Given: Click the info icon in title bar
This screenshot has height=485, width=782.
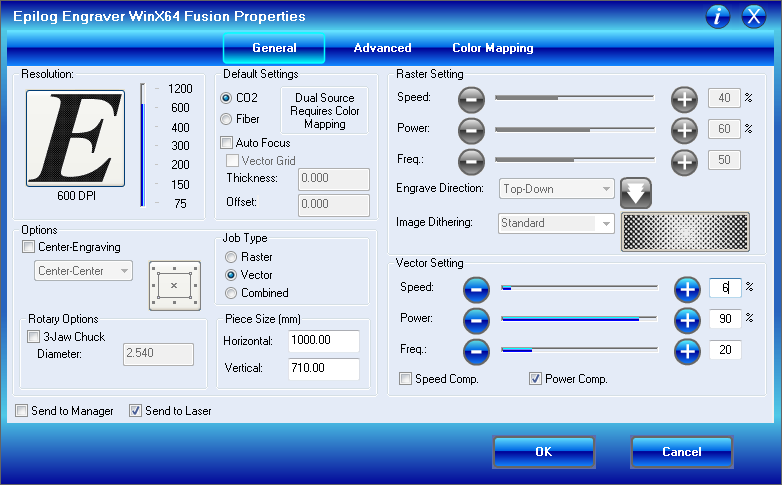Looking at the screenshot, I should pyautogui.click(x=718, y=16).
